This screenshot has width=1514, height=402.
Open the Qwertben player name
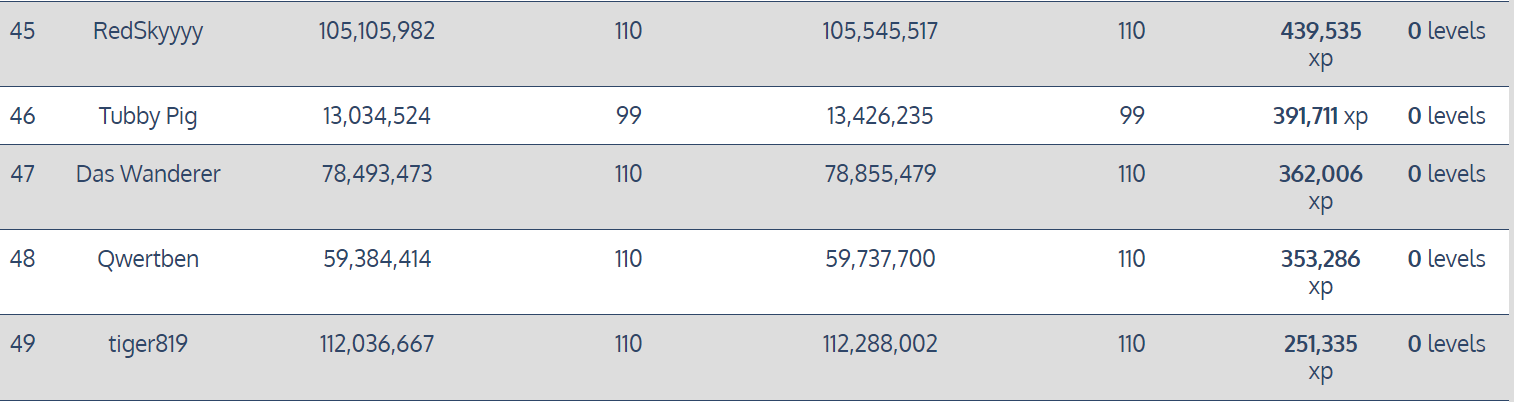[x=148, y=259]
